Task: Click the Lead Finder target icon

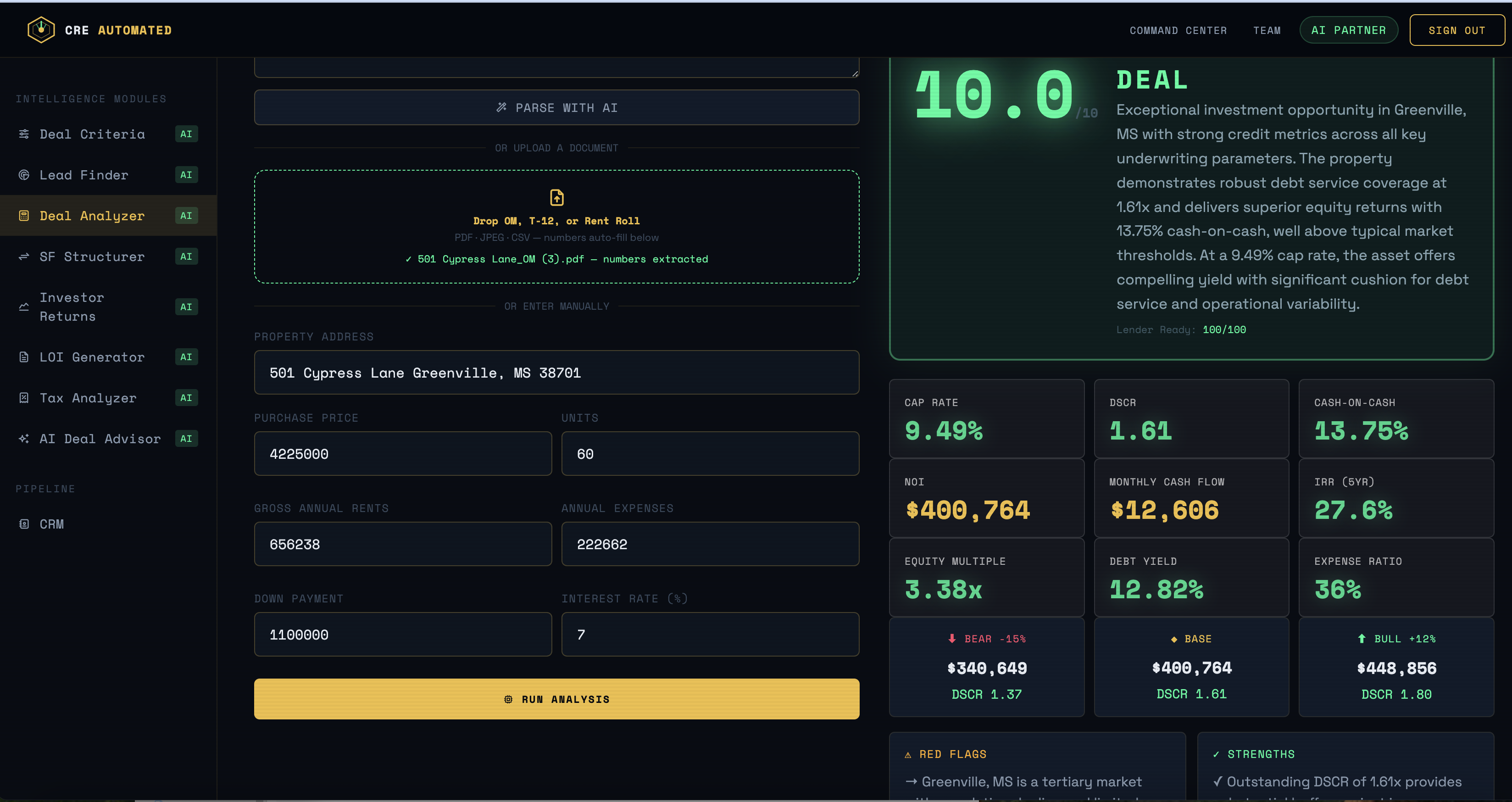Action: coord(24,175)
